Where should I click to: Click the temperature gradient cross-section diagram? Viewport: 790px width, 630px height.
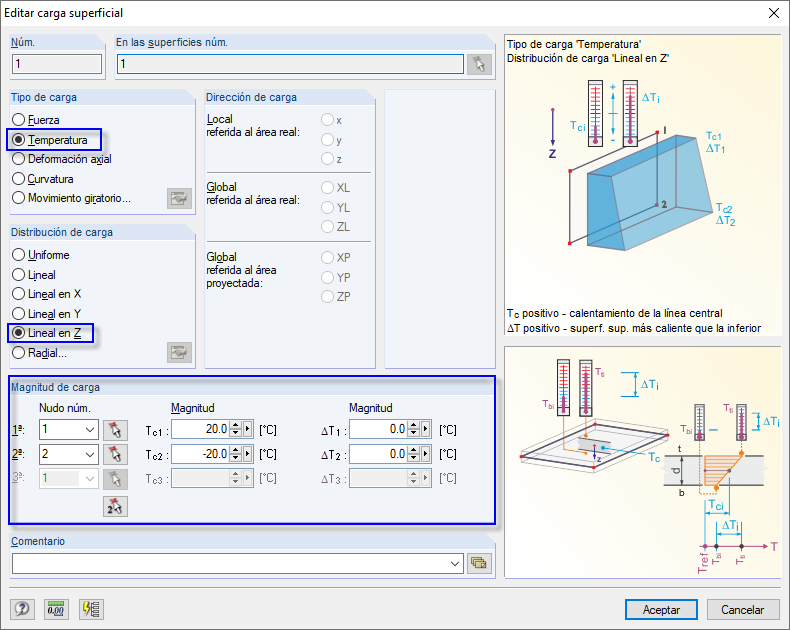tap(643, 462)
